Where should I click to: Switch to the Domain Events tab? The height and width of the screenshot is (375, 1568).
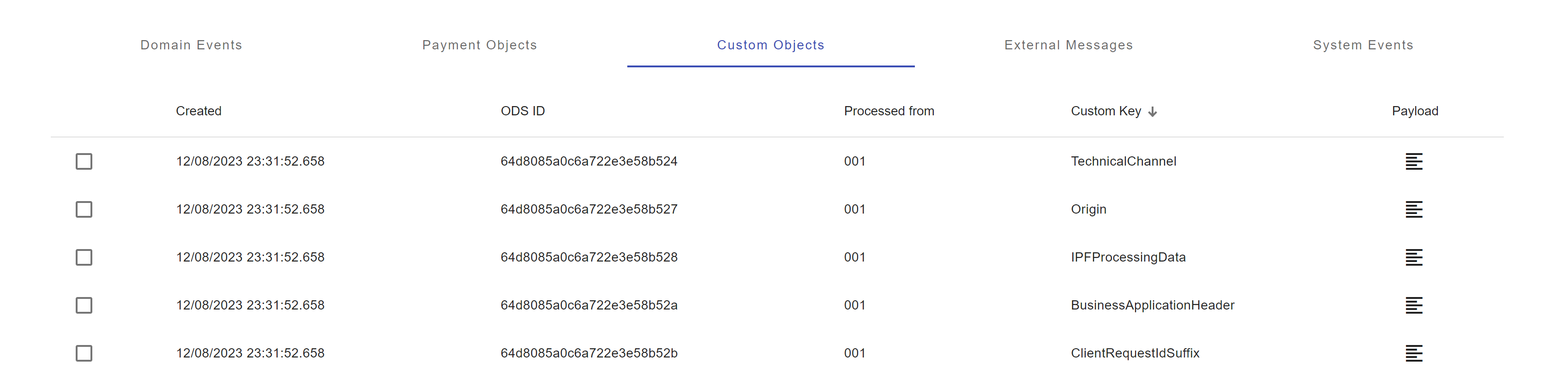(x=191, y=44)
